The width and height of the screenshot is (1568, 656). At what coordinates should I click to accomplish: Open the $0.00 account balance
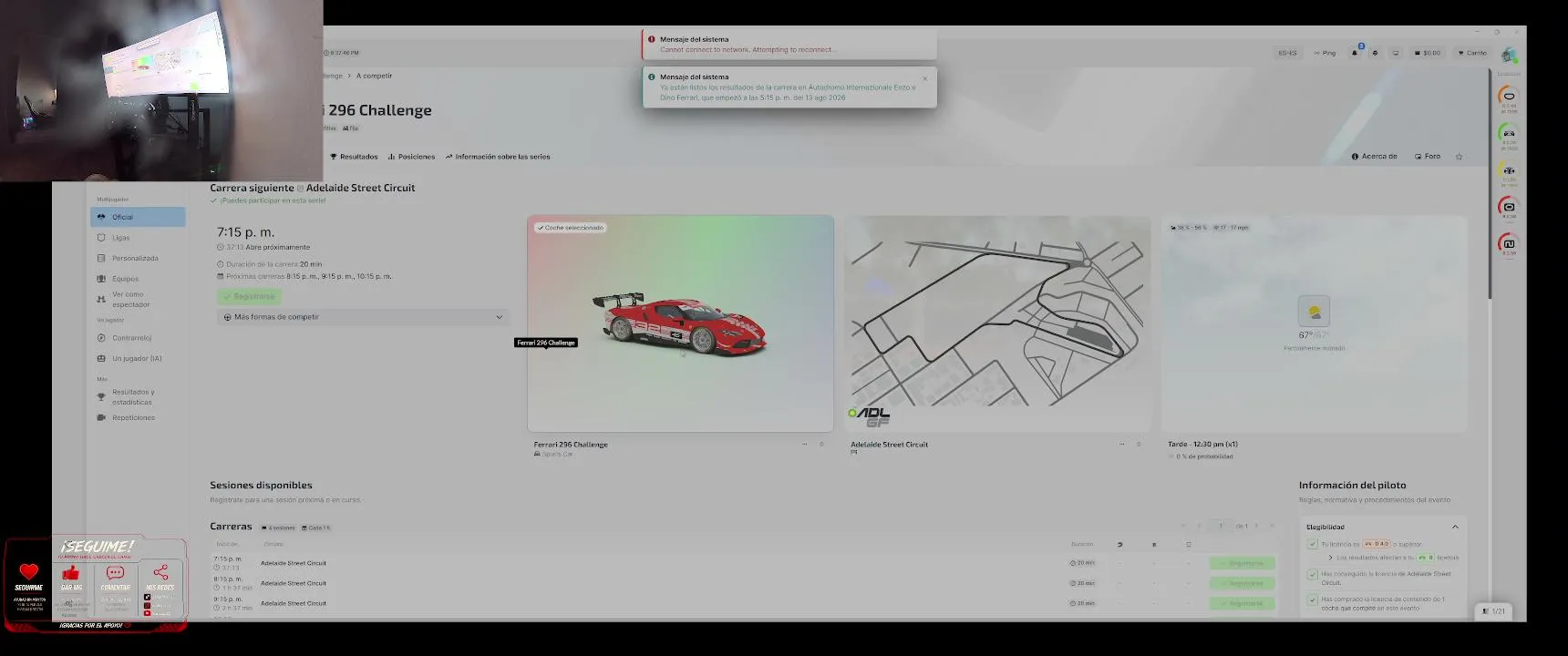click(1428, 53)
